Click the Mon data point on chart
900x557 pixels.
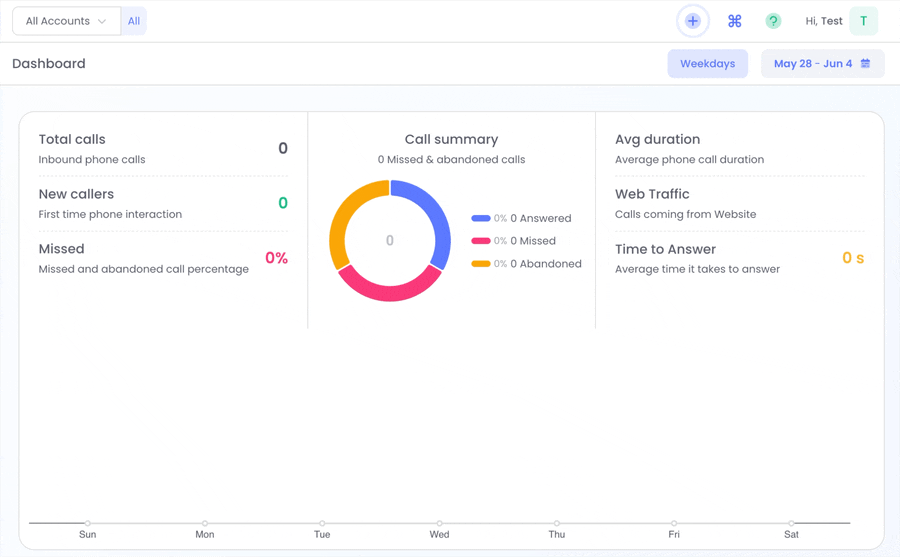pos(205,523)
